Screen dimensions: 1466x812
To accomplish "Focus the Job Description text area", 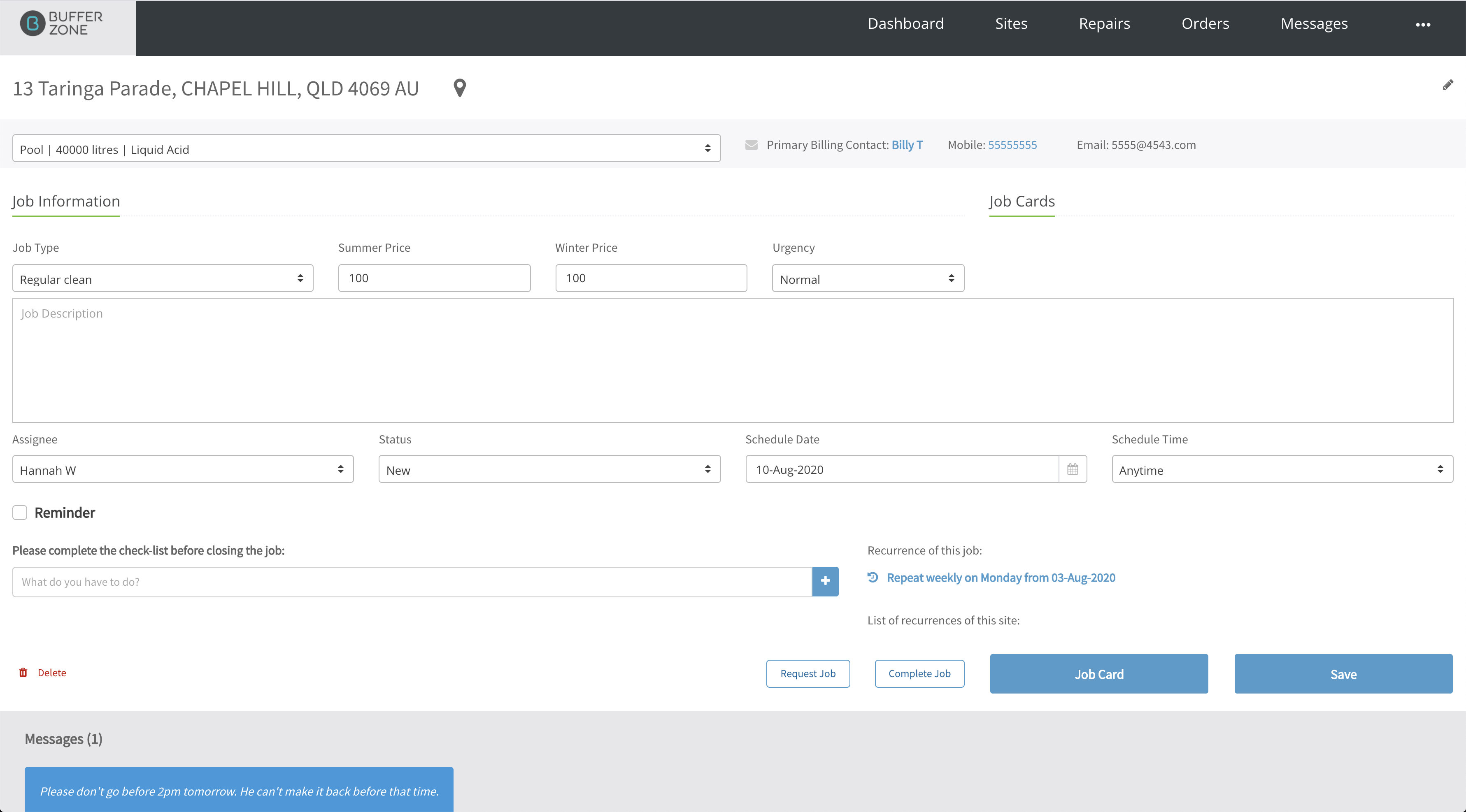I will [x=733, y=360].
